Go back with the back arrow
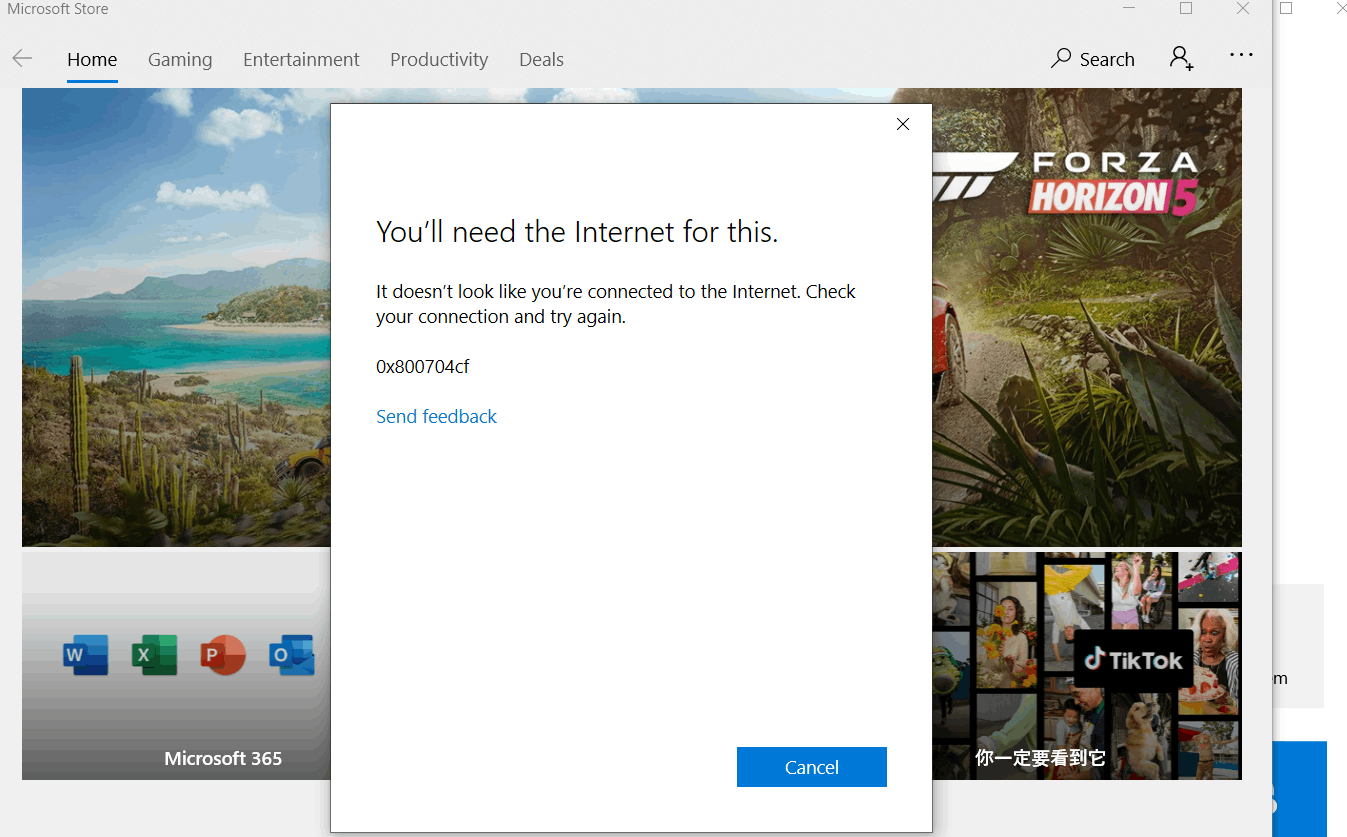Viewport: 1347px width, 837px height. (x=22, y=59)
